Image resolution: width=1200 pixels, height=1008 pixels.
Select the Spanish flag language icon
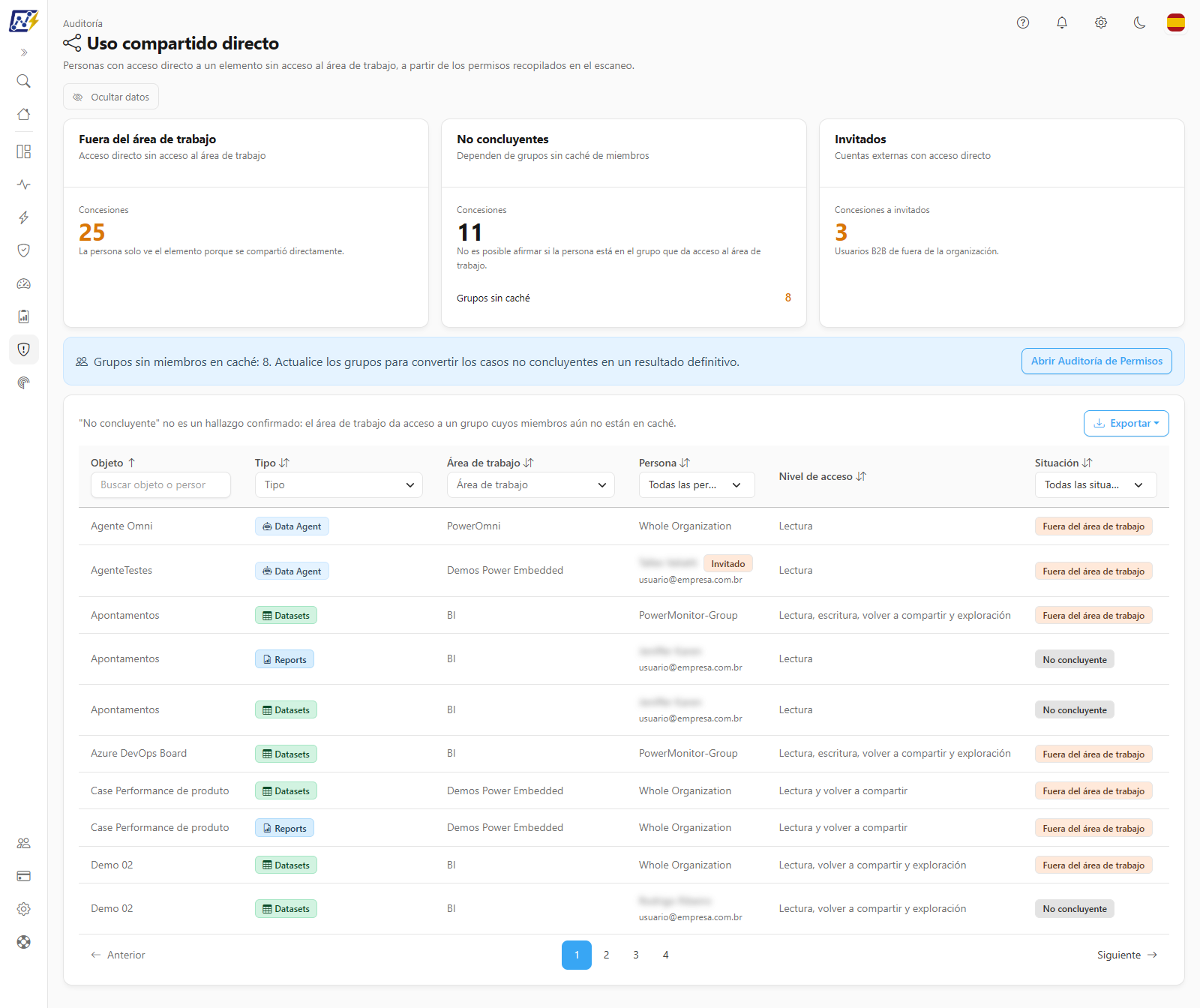(1176, 22)
